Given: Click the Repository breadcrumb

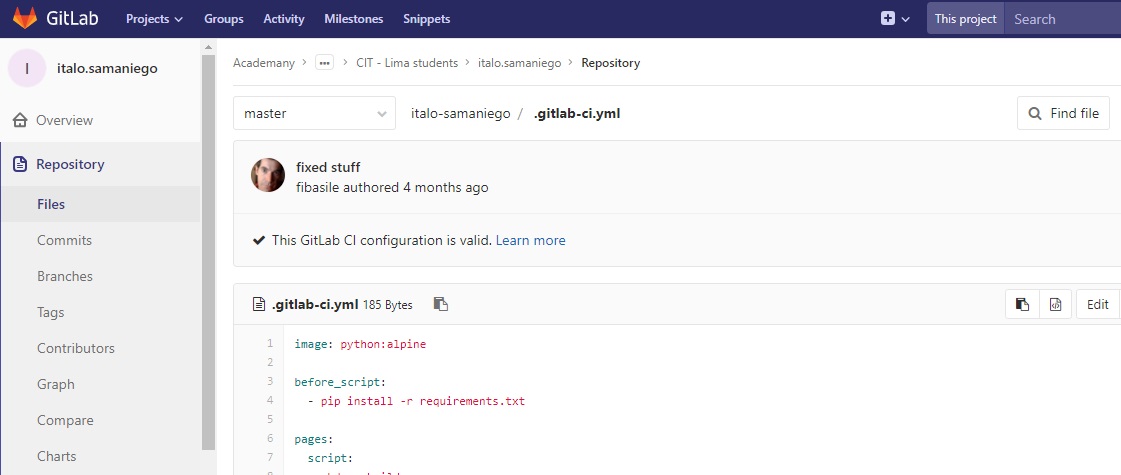Looking at the screenshot, I should [x=611, y=63].
